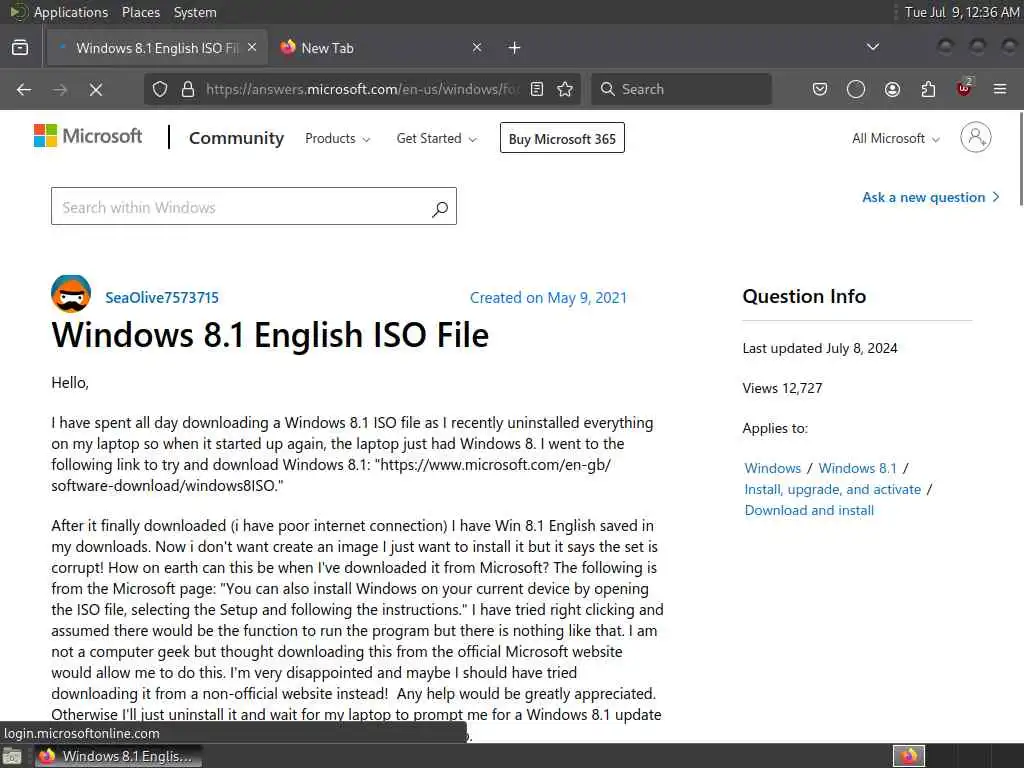The image size is (1024, 768).
Task: Open the Firefox account icon
Action: click(892, 89)
